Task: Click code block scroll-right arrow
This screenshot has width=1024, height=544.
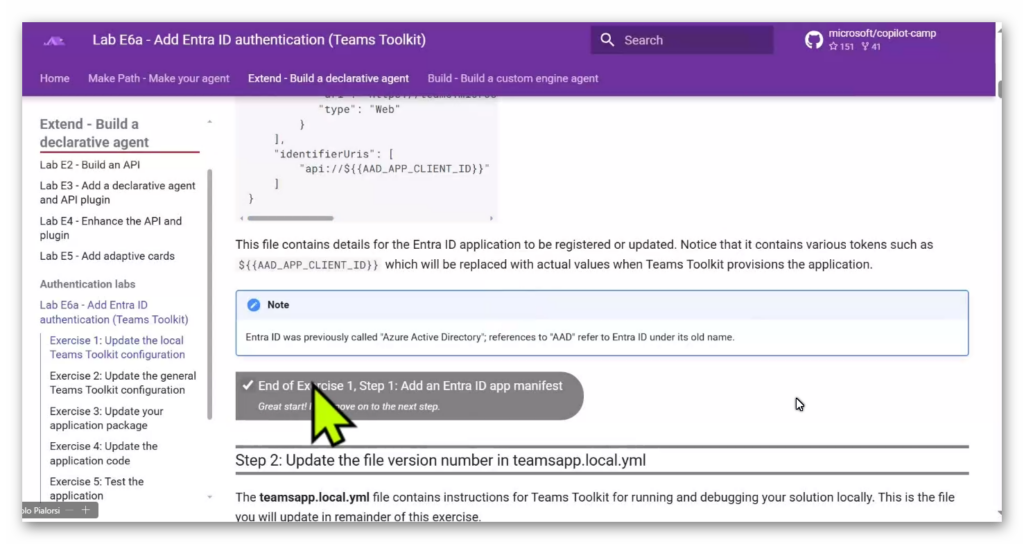Action: point(491,218)
